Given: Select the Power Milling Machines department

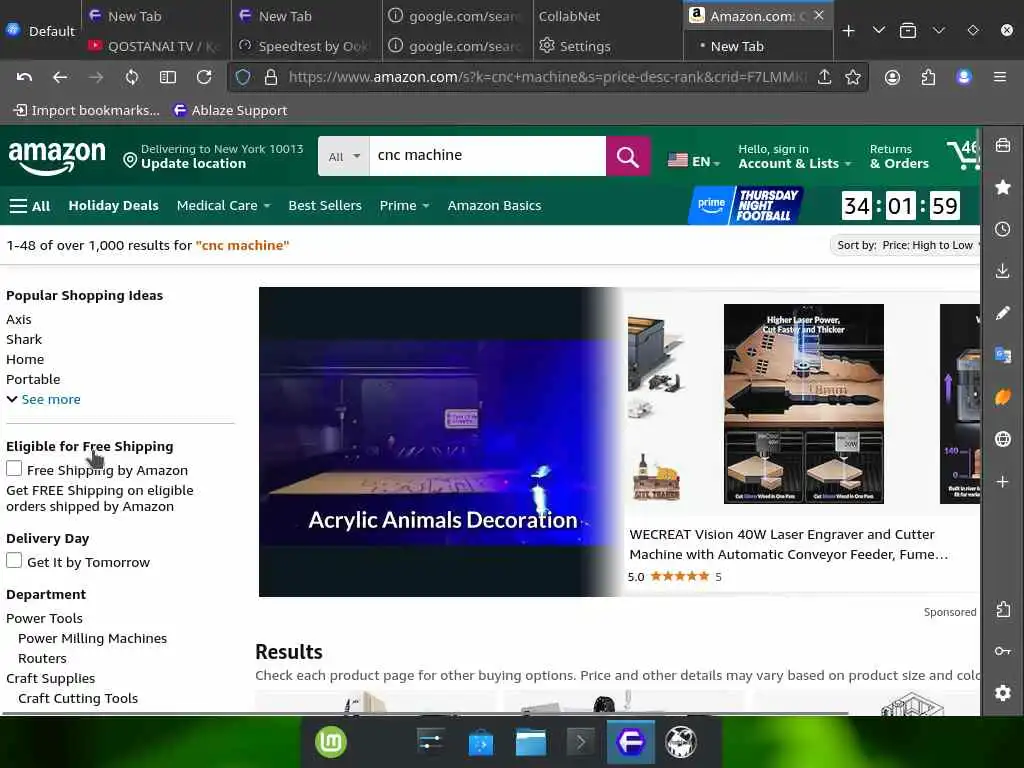Looking at the screenshot, I should tap(92, 638).
